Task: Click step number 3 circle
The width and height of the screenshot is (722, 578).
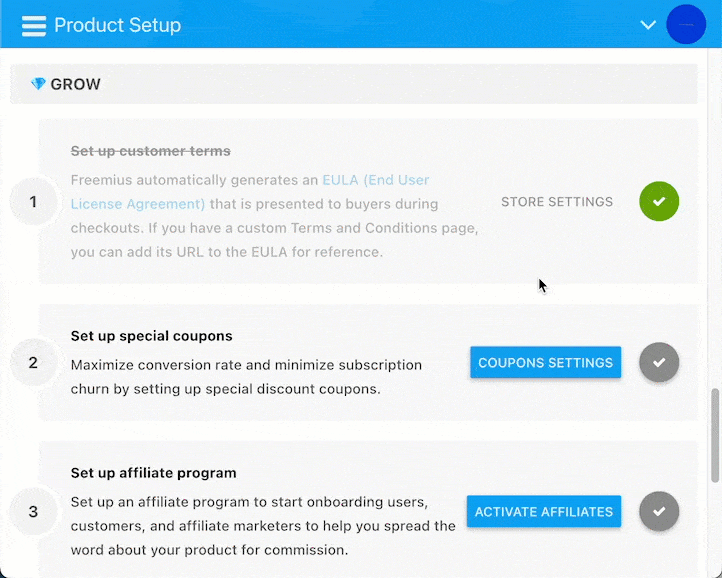Action: [x=33, y=511]
